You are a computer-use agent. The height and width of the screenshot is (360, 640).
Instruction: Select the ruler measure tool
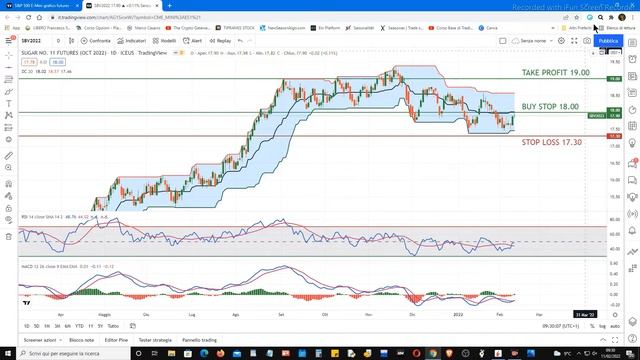pos(9,156)
